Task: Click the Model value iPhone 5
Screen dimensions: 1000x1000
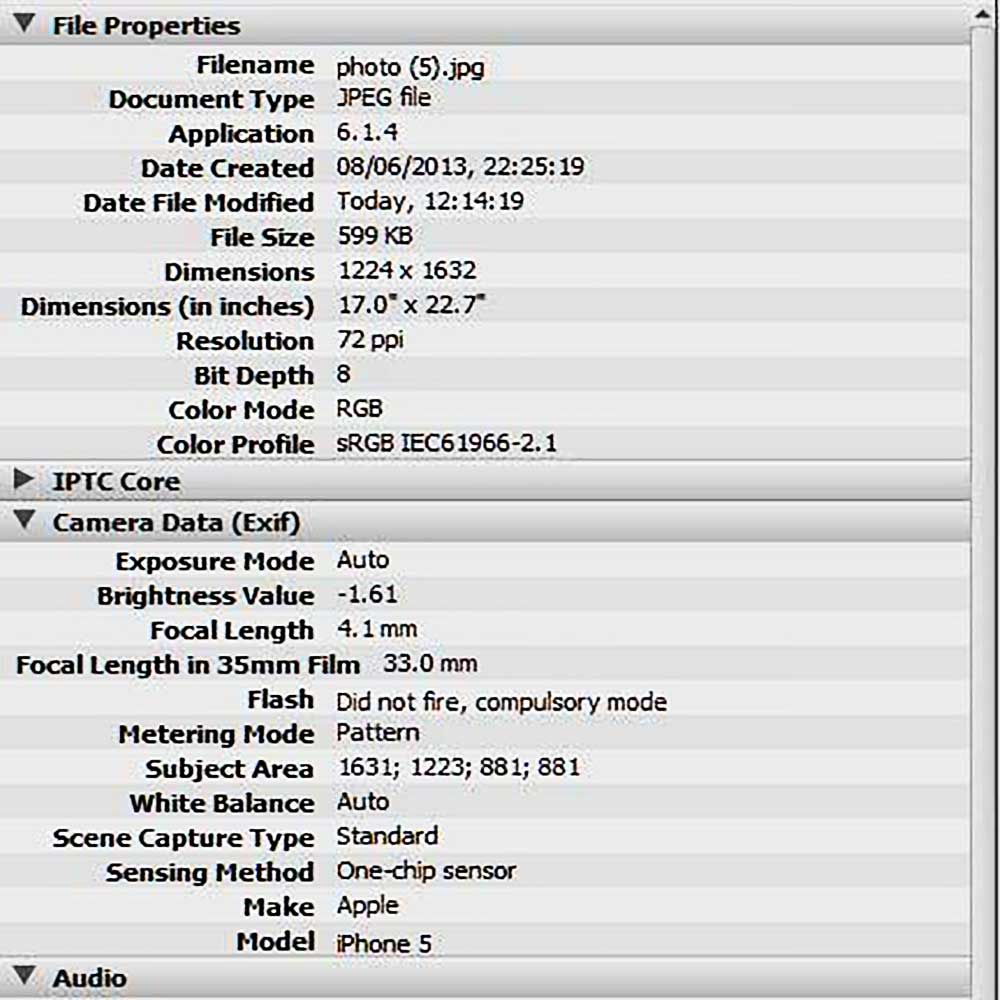Action: point(384,943)
